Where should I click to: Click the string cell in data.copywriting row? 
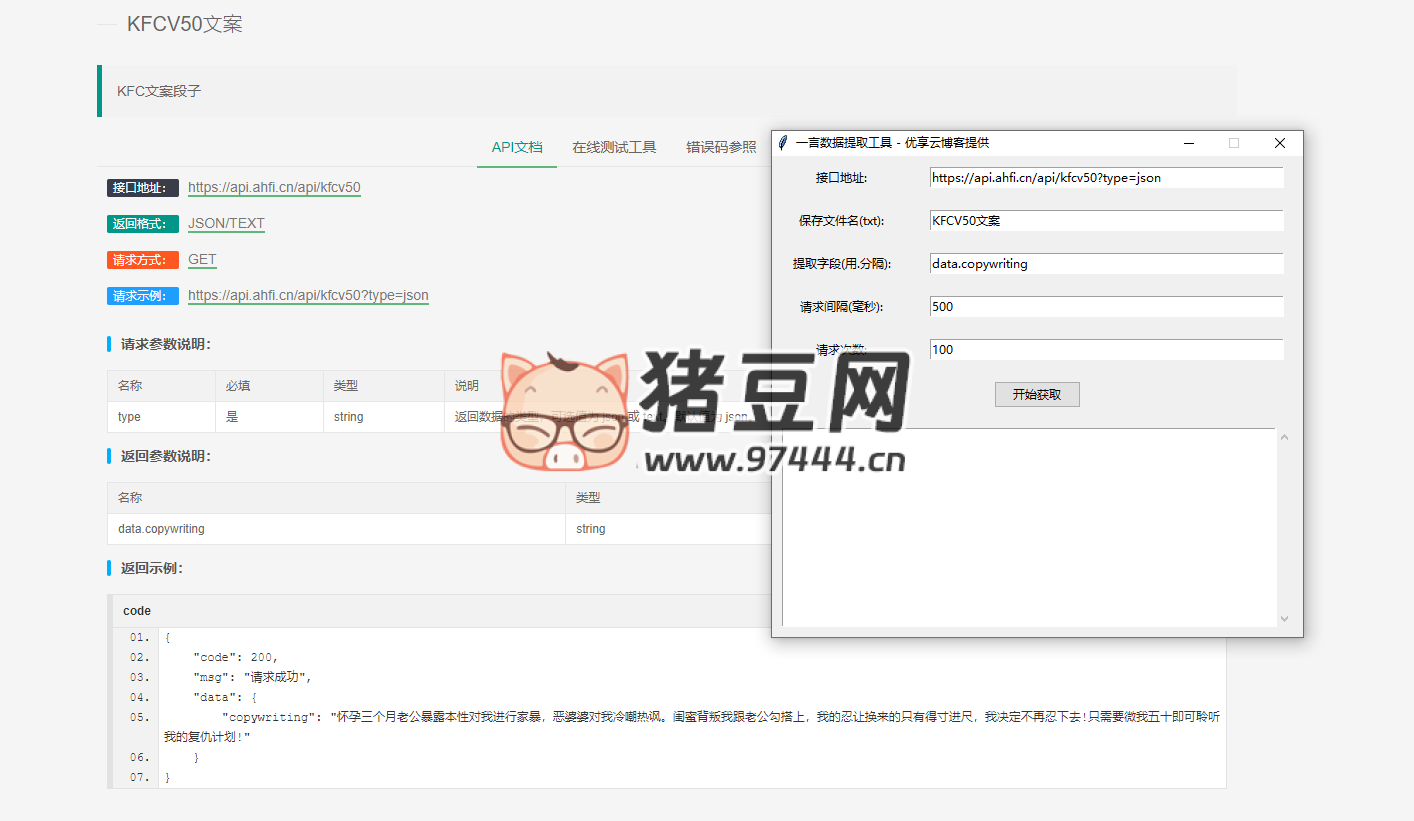668,529
